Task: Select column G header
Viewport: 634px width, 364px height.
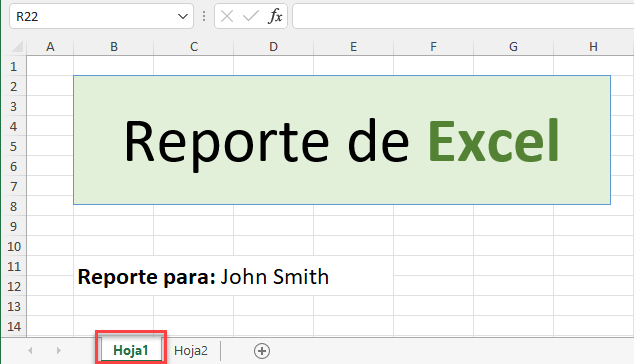Action: pos(513,47)
